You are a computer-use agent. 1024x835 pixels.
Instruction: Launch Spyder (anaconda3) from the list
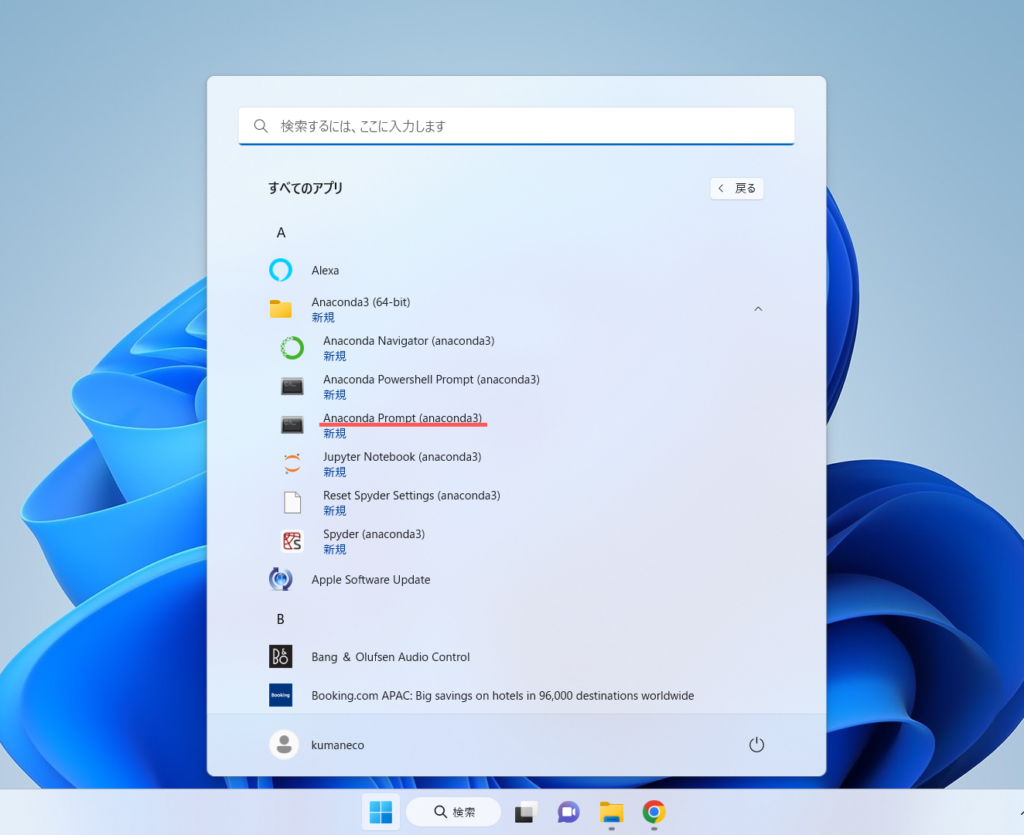click(374, 534)
